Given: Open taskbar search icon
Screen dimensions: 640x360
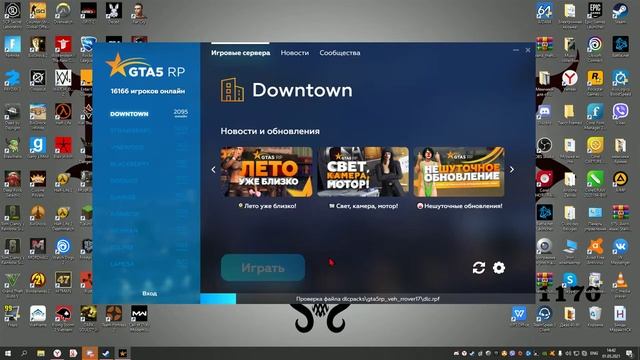Looking at the screenshot, I should click(x=24, y=353).
